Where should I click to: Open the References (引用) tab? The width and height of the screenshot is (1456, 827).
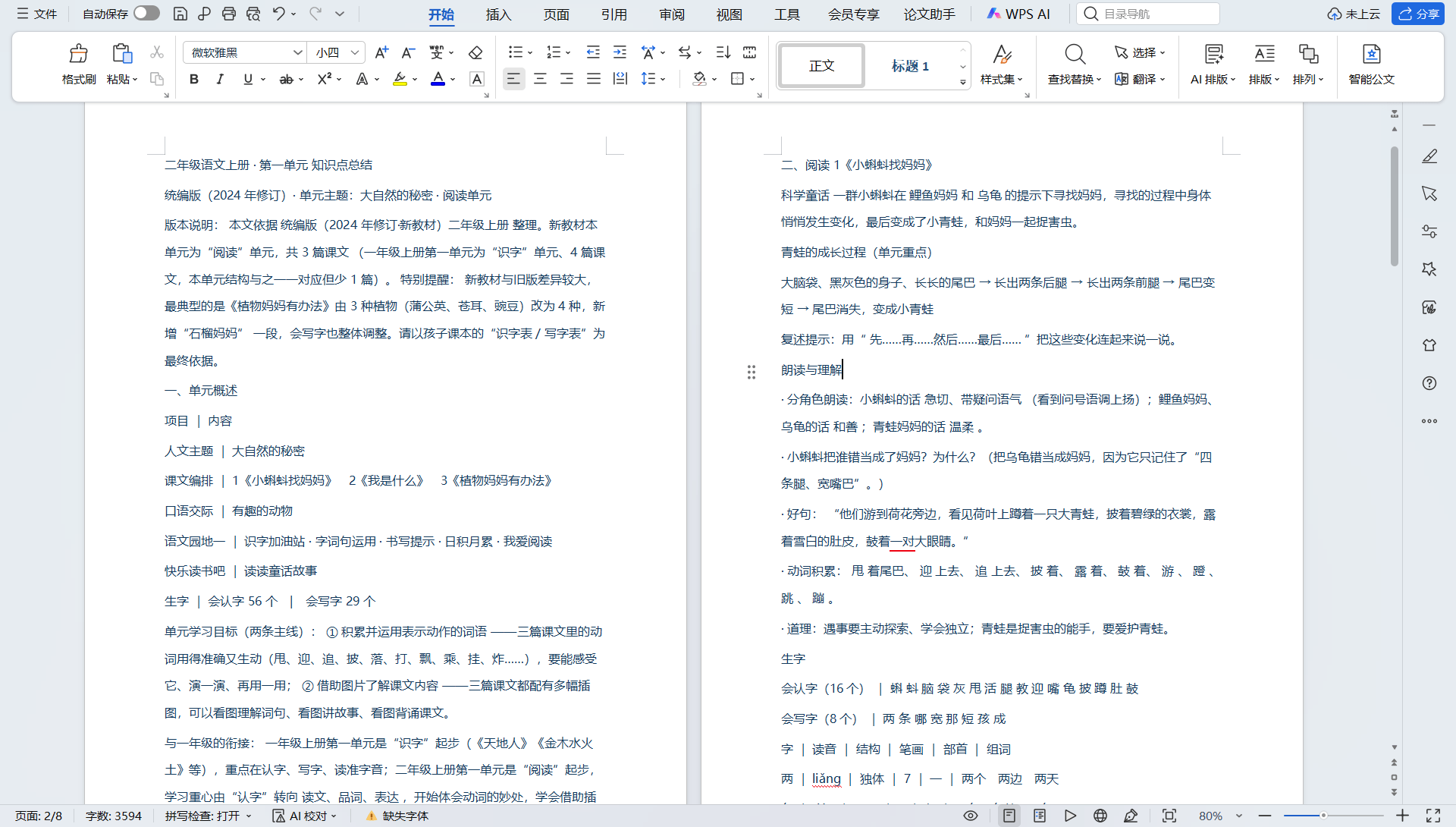click(x=614, y=14)
